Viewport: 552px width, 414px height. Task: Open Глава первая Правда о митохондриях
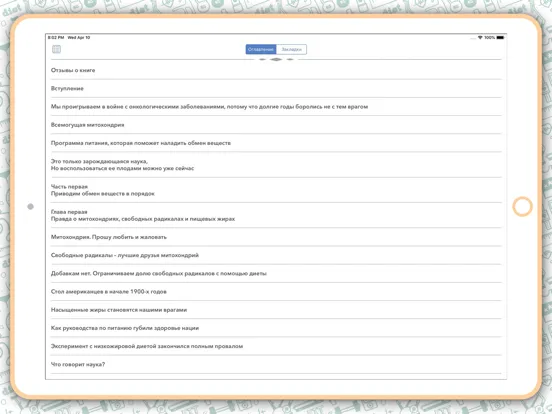coord(276,215)
